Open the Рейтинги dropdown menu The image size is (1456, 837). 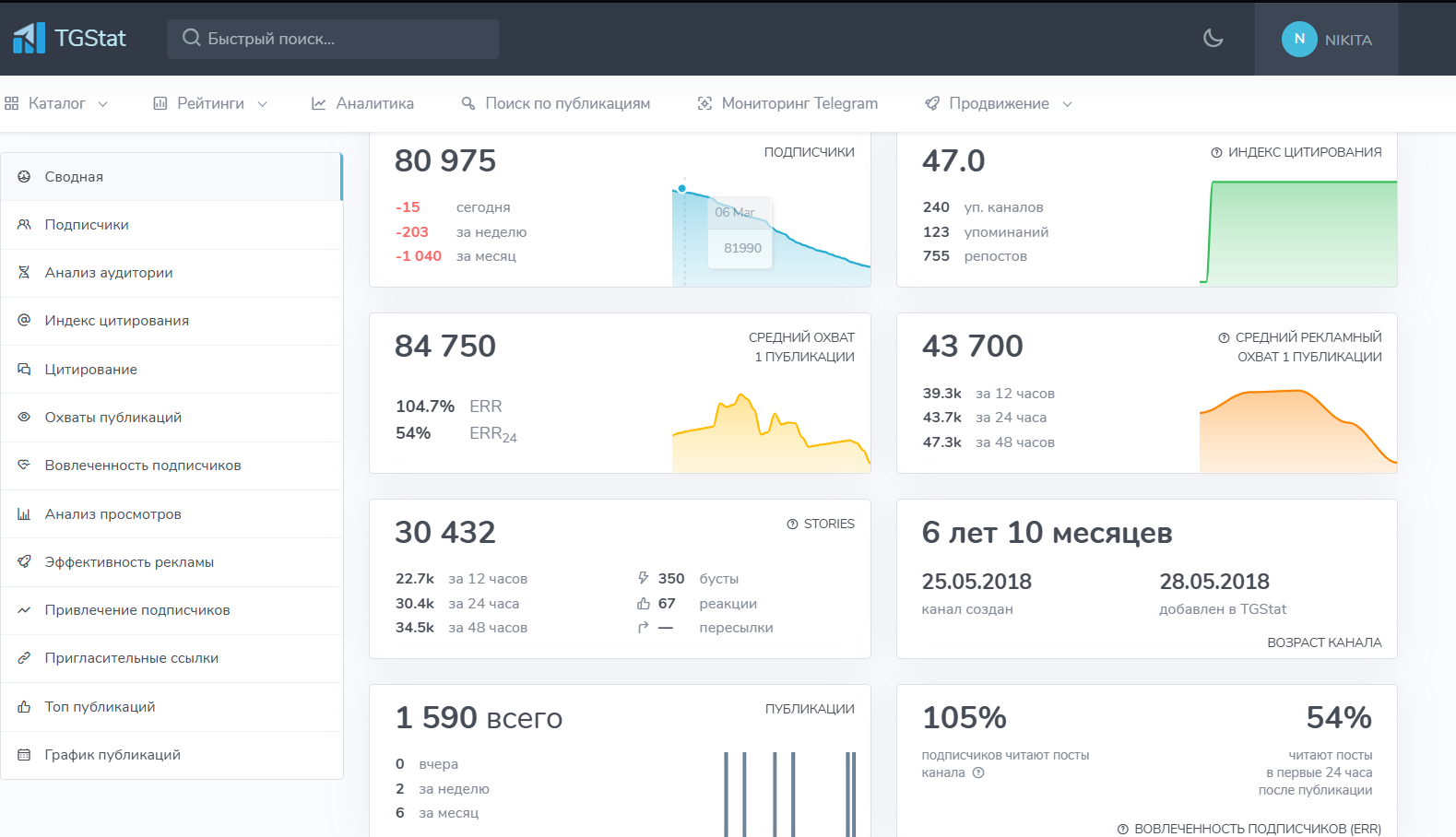coord(210,103)
